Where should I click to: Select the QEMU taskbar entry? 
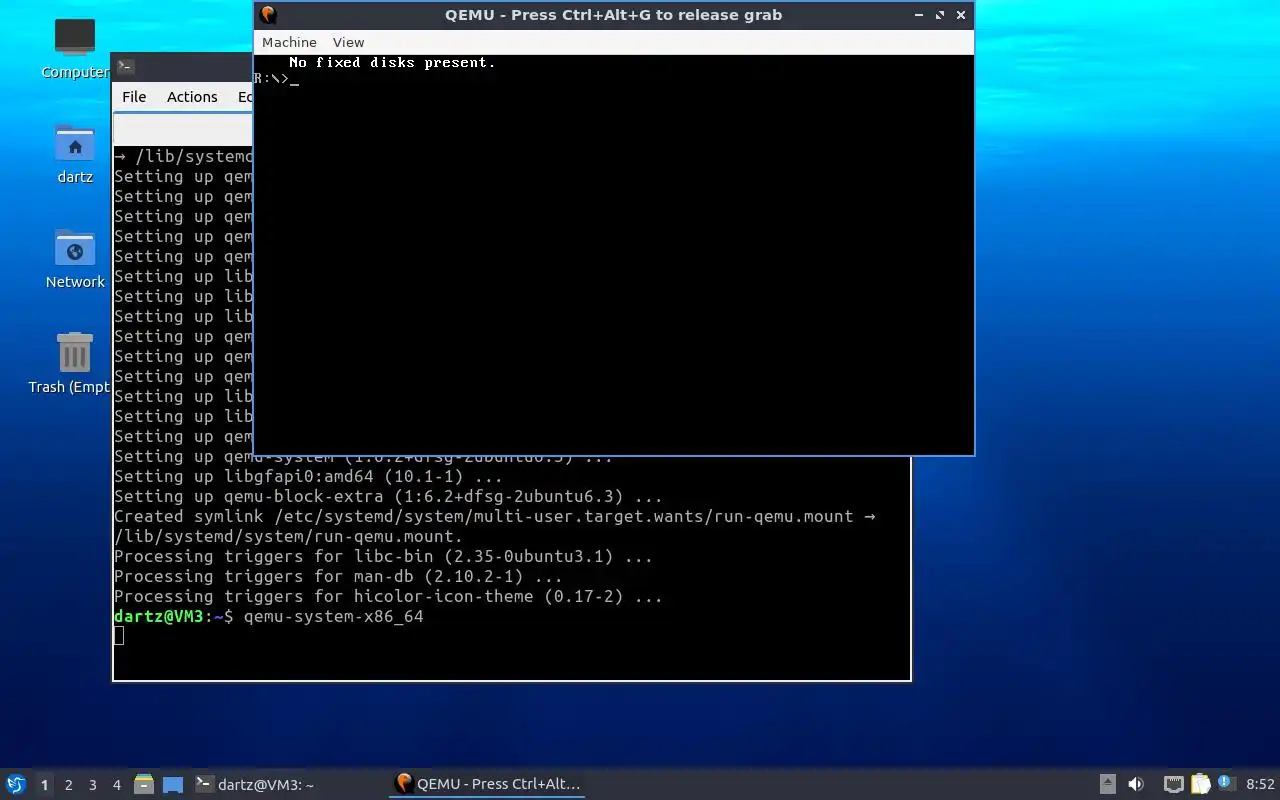click(x=487, y=784)
